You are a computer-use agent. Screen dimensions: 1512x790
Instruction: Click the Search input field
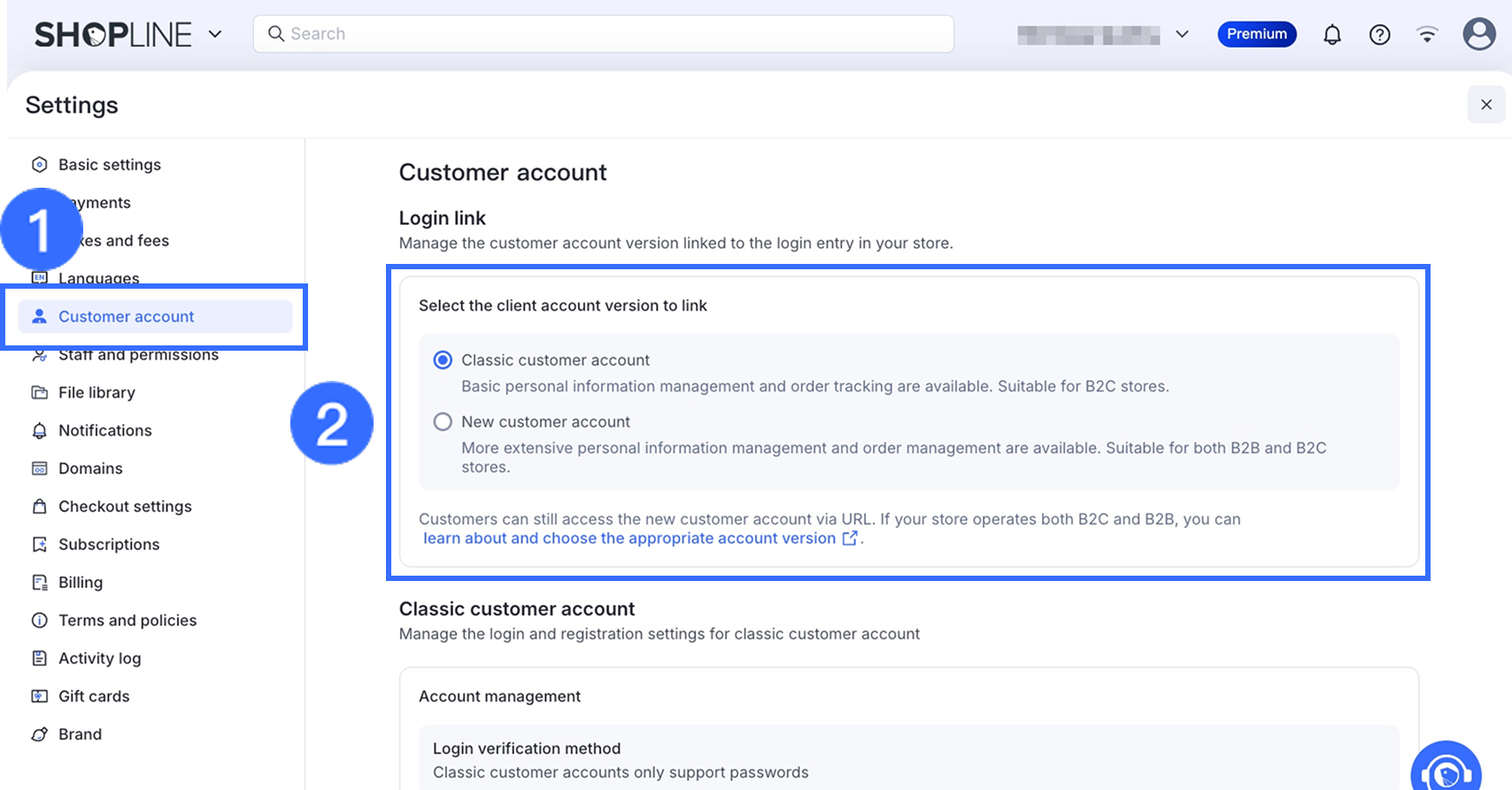point(604,34)
